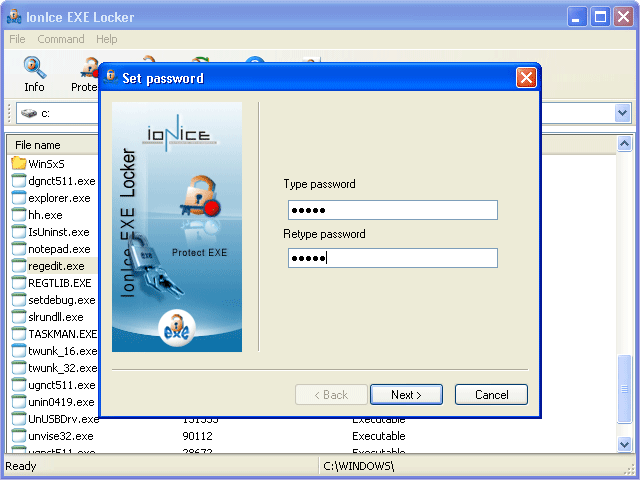Click the Cancel button in dialog
Screen dimensions: 640x480
491,395
